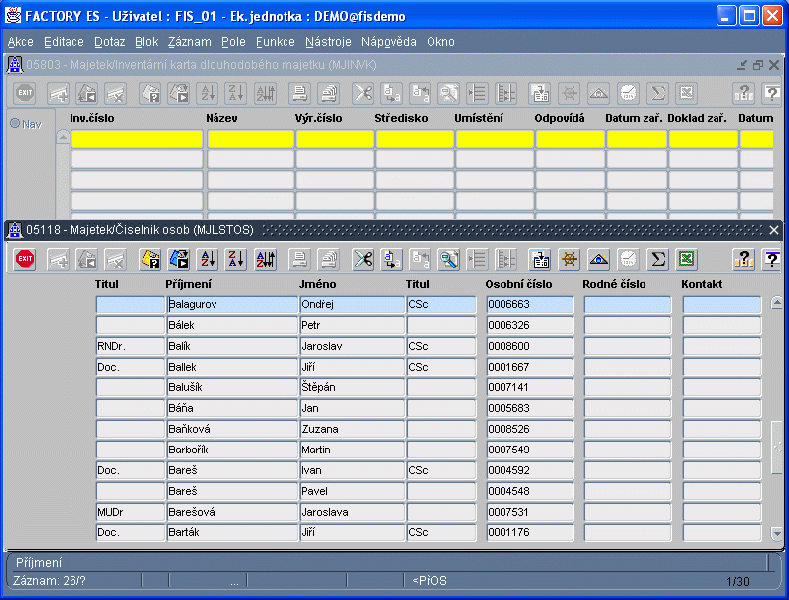
Task: Click the yellow Středisko field in first row
Action: pos(415,139)
